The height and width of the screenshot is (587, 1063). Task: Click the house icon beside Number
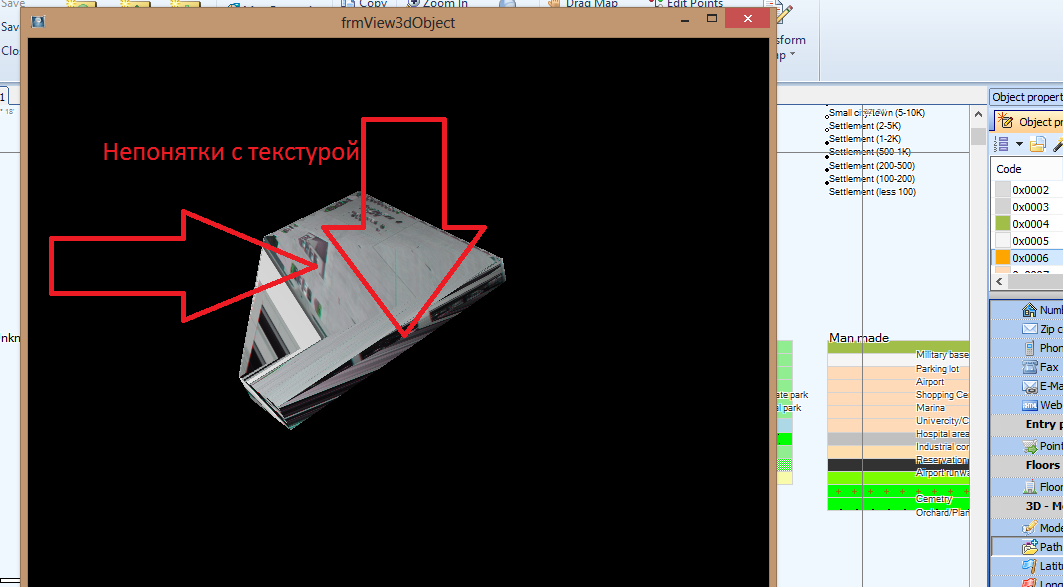(1029, 310)
